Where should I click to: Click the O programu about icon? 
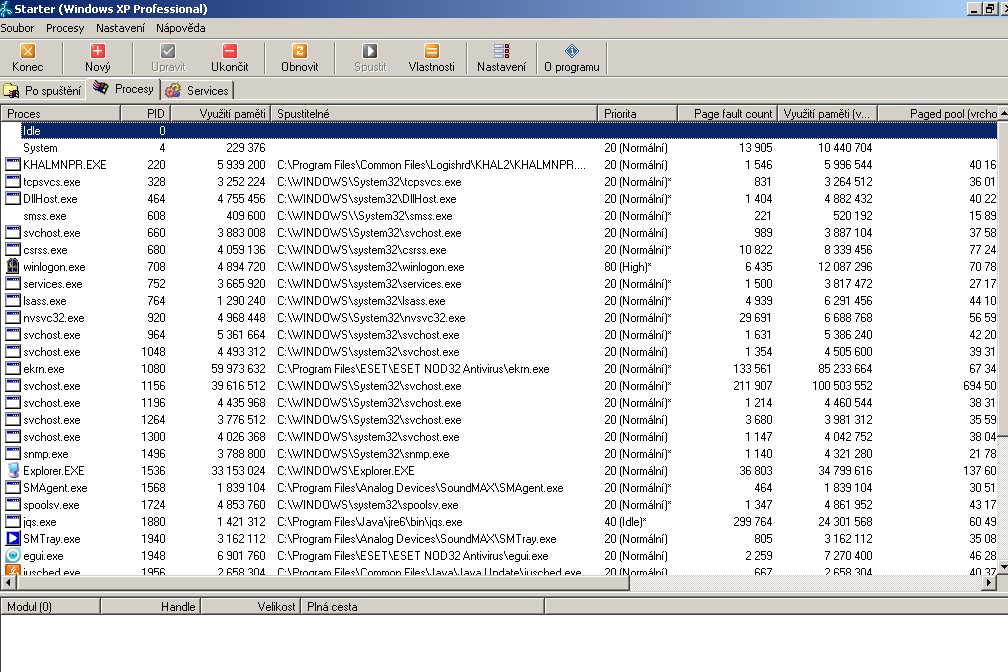point(571,51)
